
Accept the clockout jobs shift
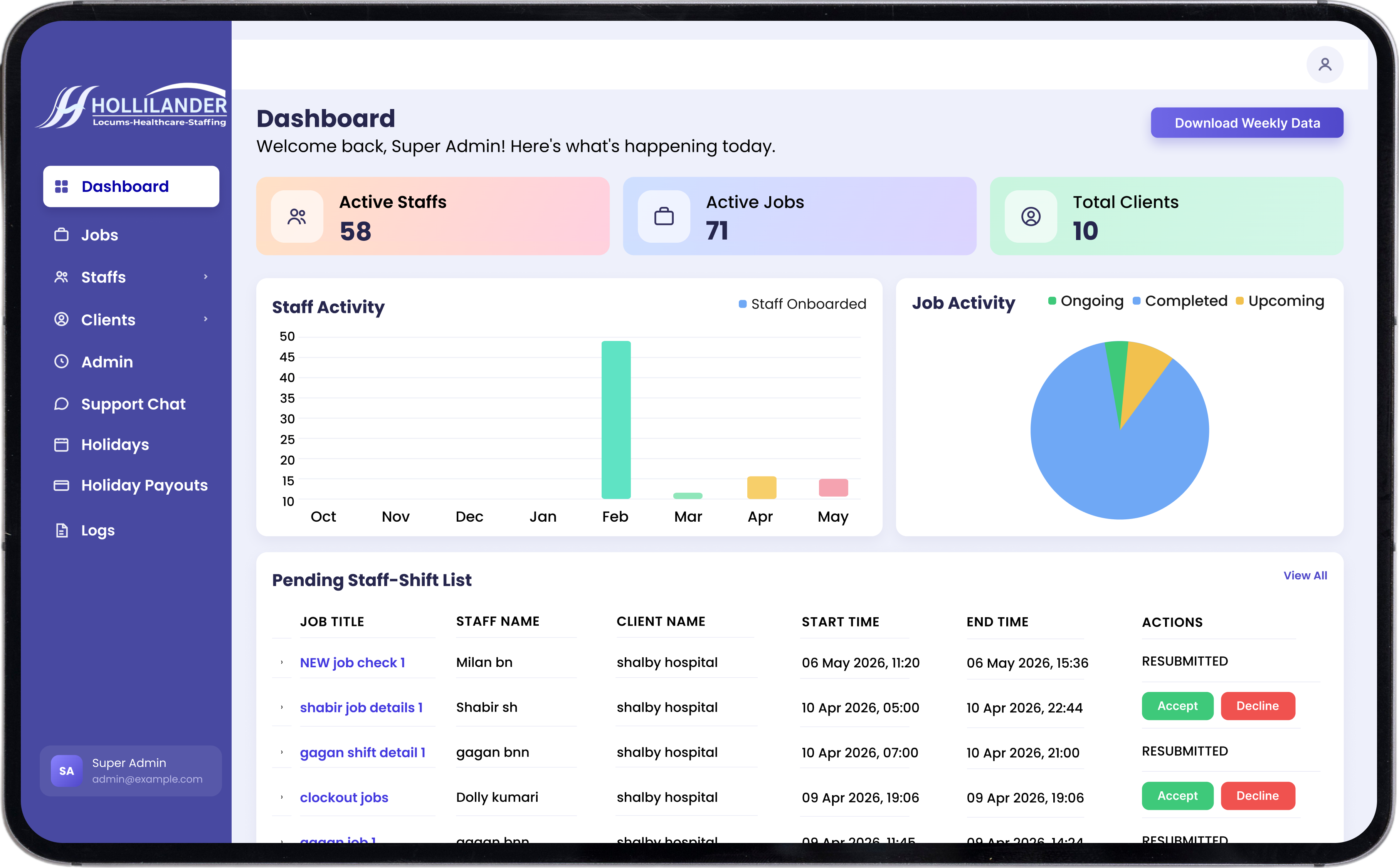click(1177, 796)
